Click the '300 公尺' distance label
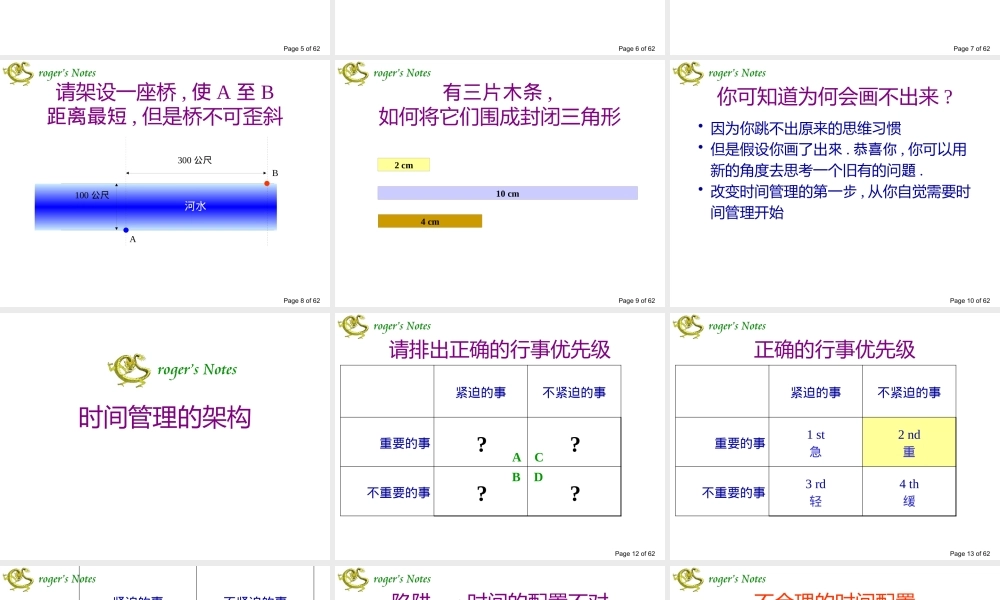The image size is (1000, 600). (x=195, y=160)
